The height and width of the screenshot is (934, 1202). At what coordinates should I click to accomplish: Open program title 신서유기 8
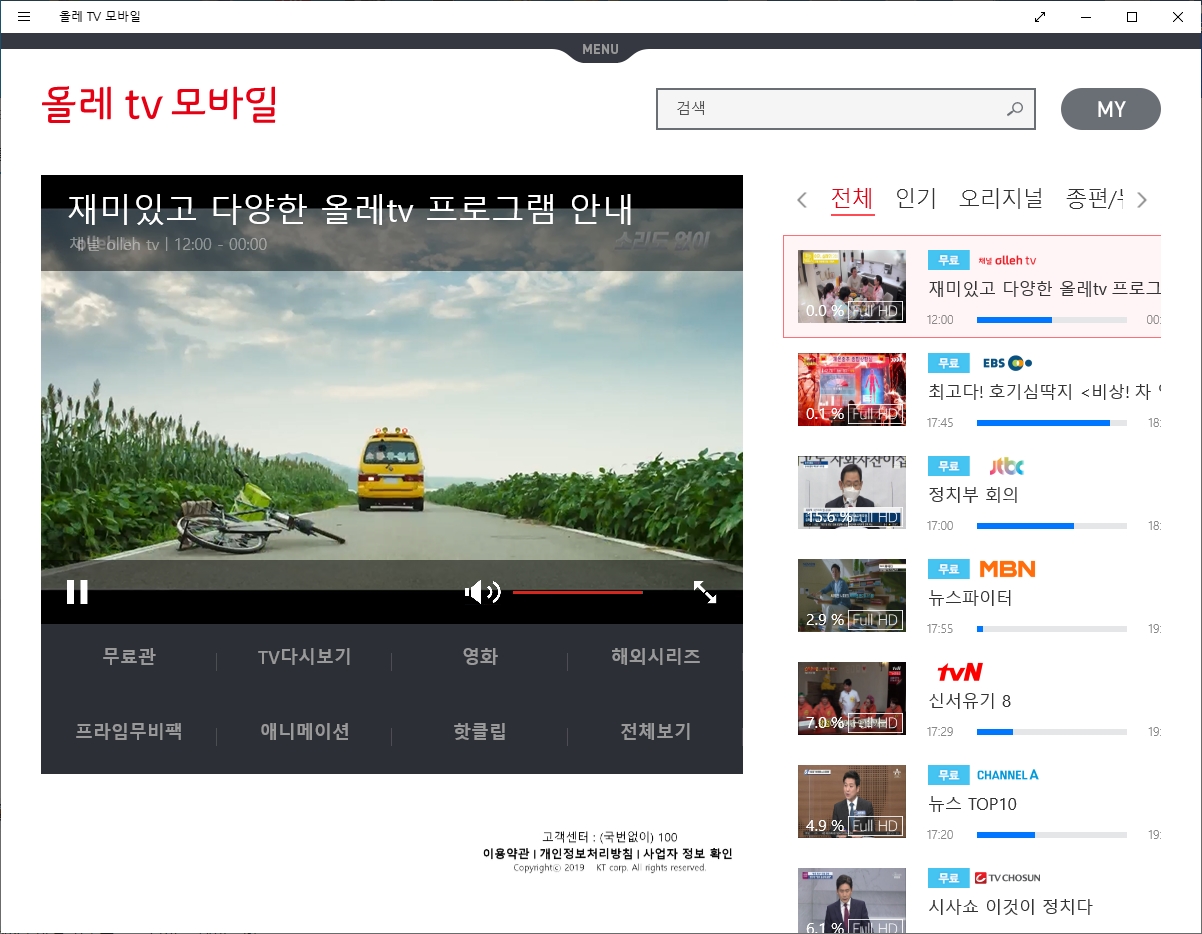[970, 701]
